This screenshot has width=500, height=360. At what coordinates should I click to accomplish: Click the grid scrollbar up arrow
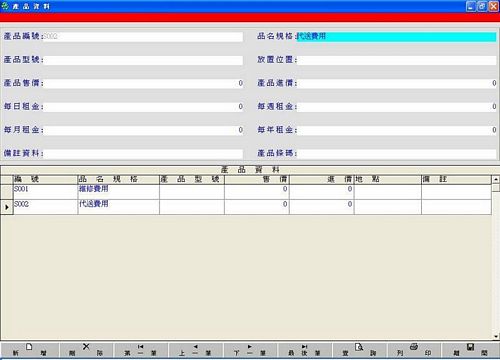496,179
